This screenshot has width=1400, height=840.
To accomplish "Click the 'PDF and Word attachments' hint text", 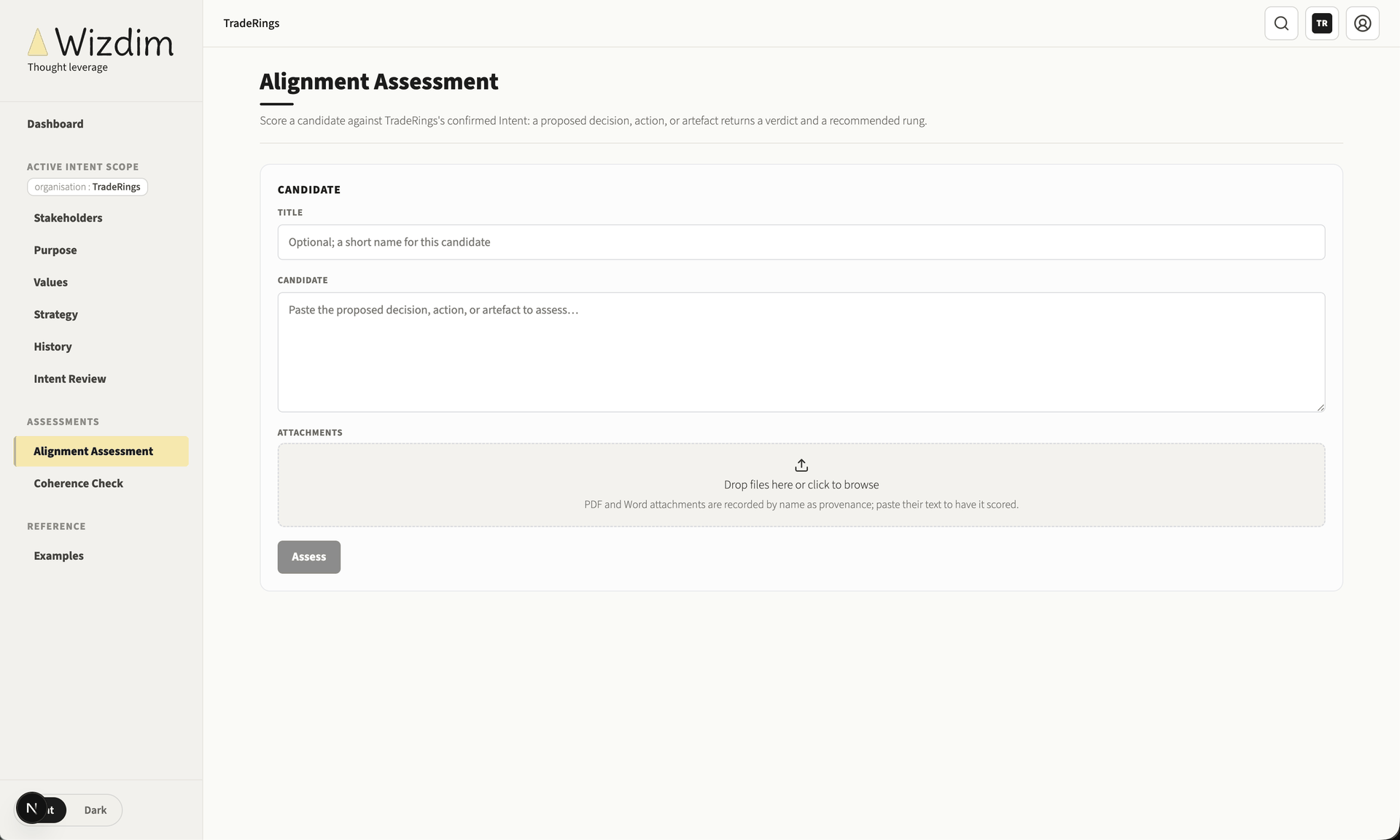I will point(801,505).
